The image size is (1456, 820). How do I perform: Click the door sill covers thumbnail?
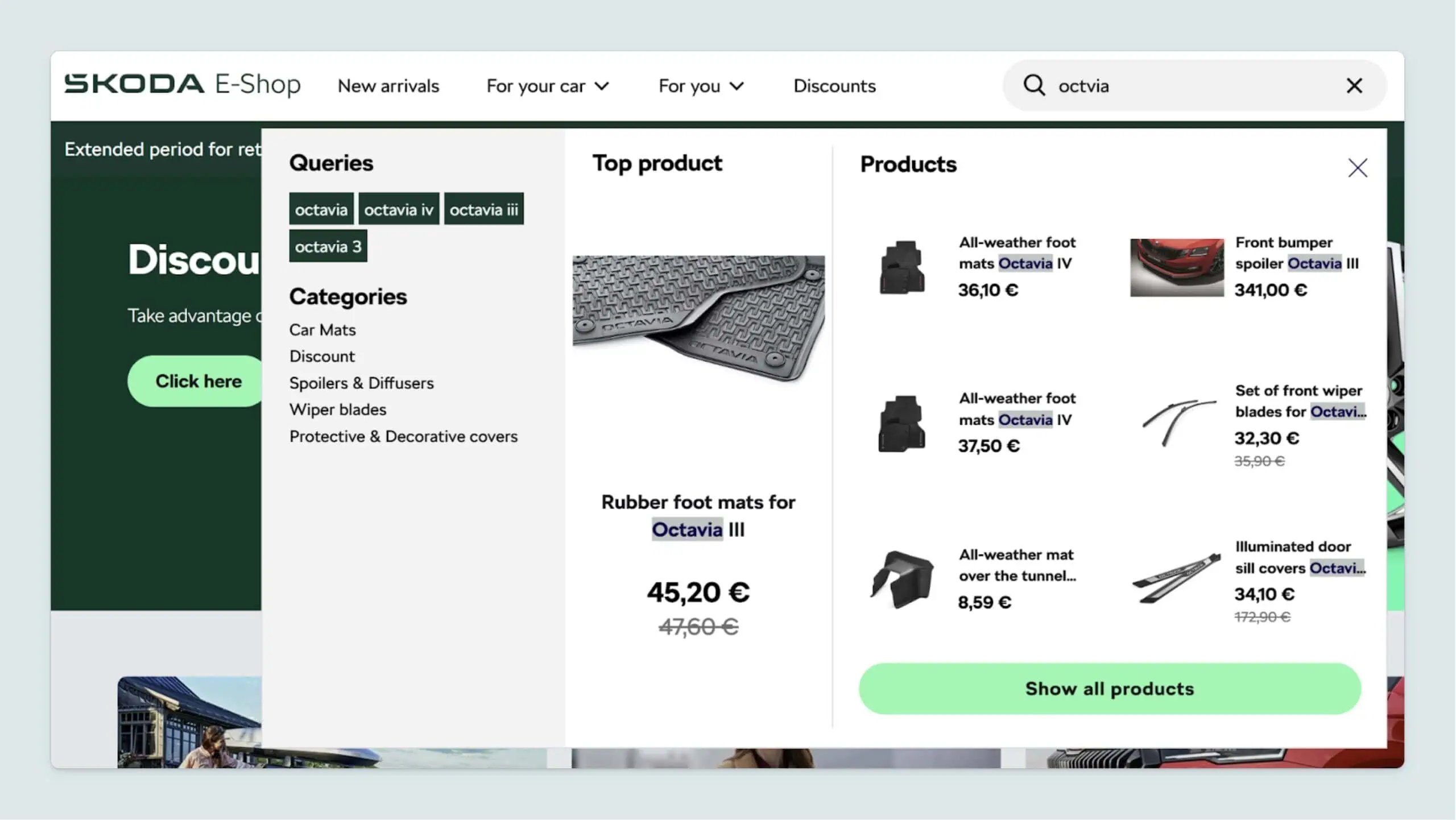coord(1177,578)
